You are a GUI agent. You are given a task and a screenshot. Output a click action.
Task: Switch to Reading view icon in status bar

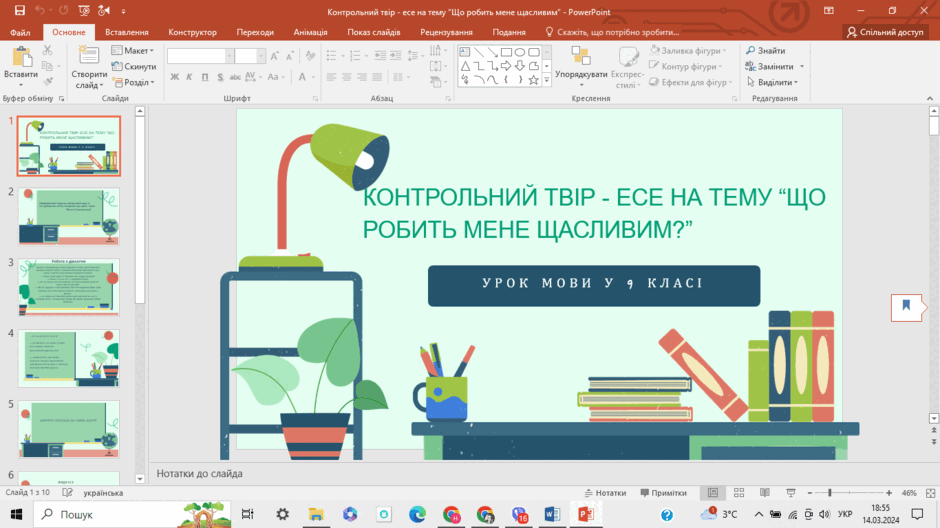[x=764, y=493]
